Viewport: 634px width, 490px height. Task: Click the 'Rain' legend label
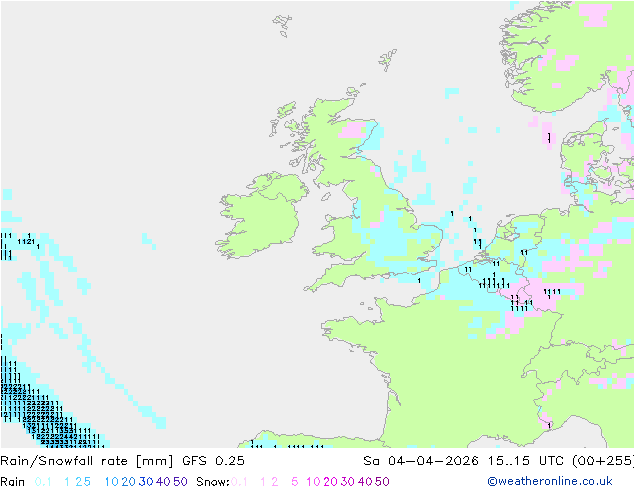13,482
